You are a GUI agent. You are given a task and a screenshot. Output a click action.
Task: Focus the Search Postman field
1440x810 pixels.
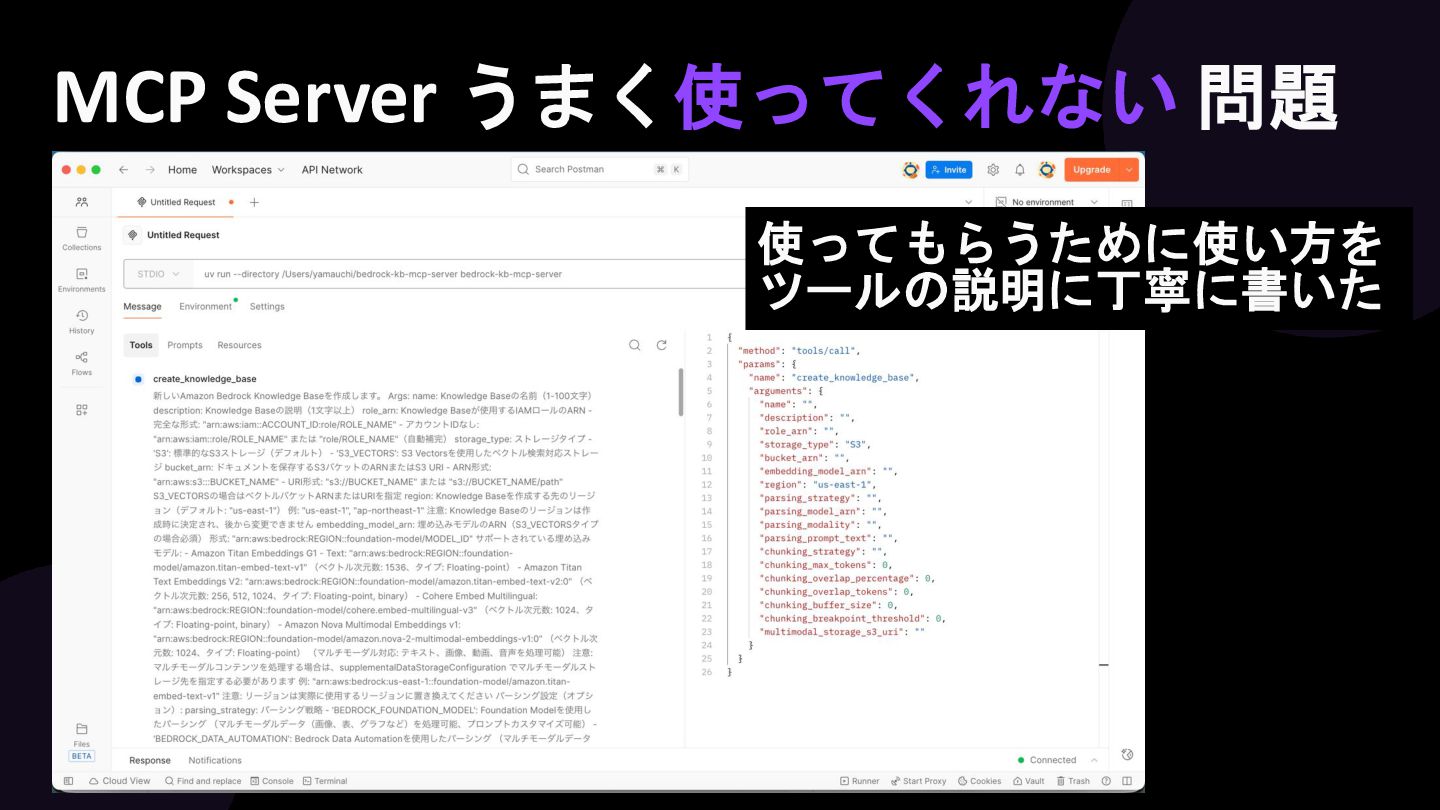click(x=600, y=170)
